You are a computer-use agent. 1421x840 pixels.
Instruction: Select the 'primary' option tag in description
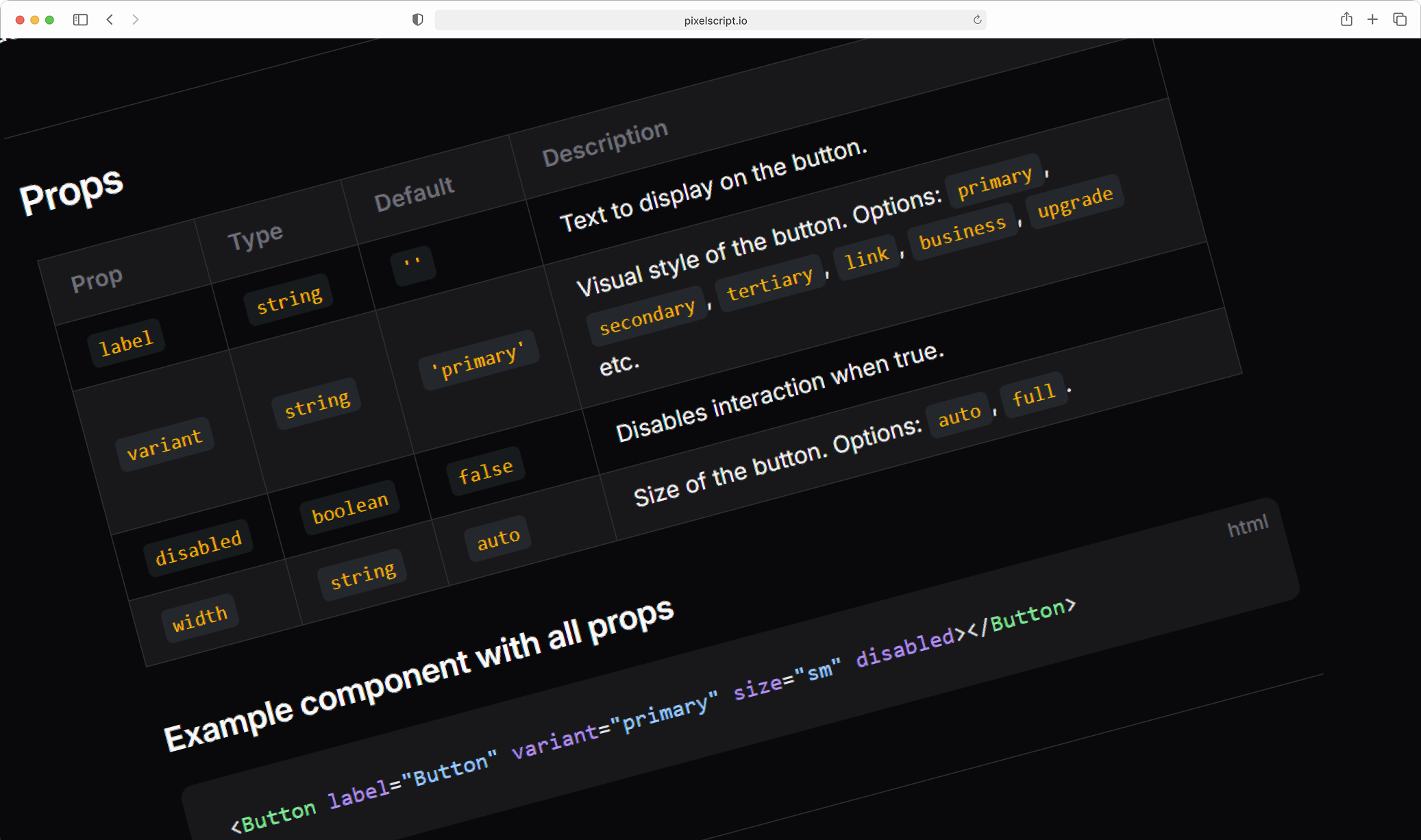[994, 182]
